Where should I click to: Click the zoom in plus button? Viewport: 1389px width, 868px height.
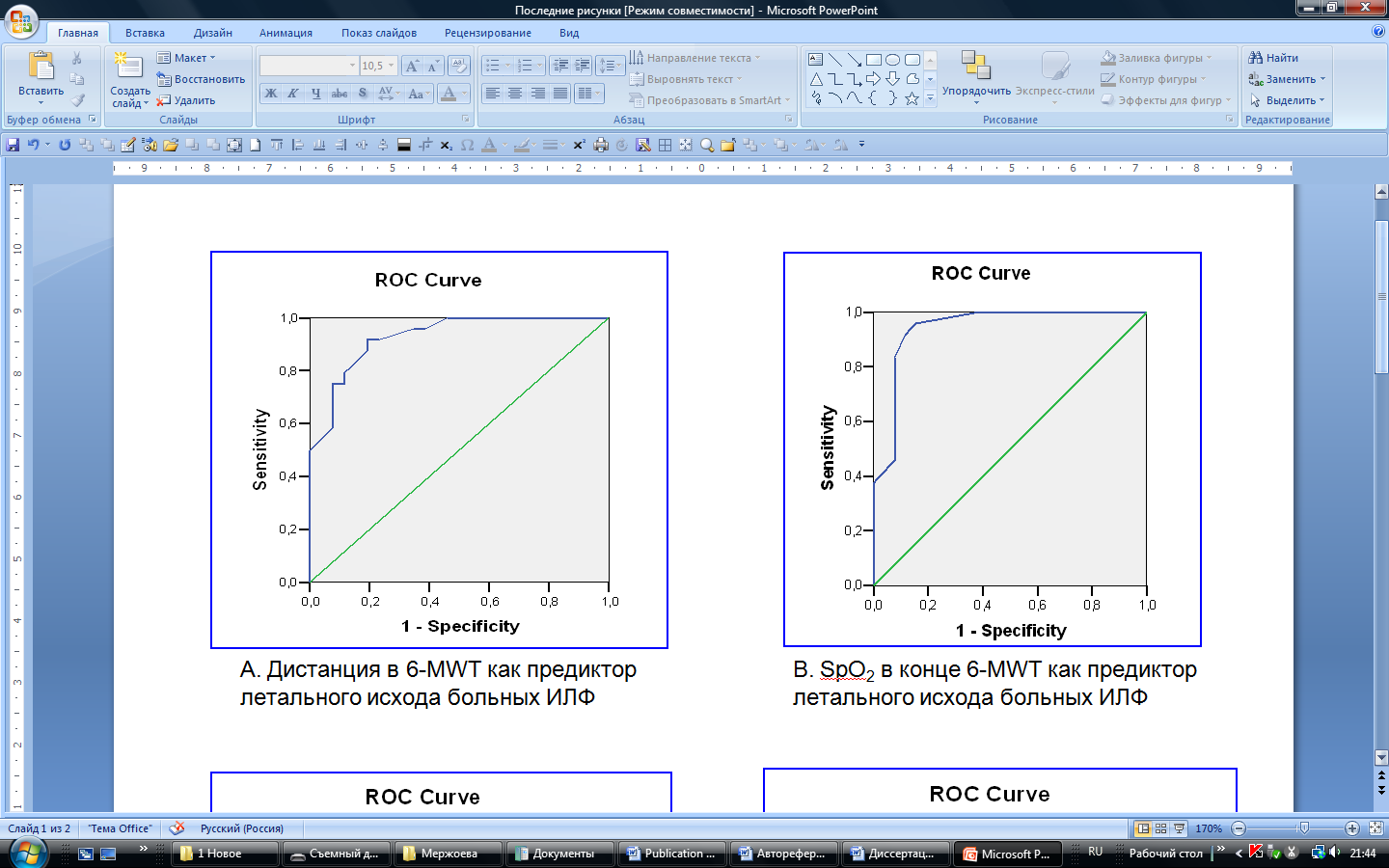point(1352,828)
